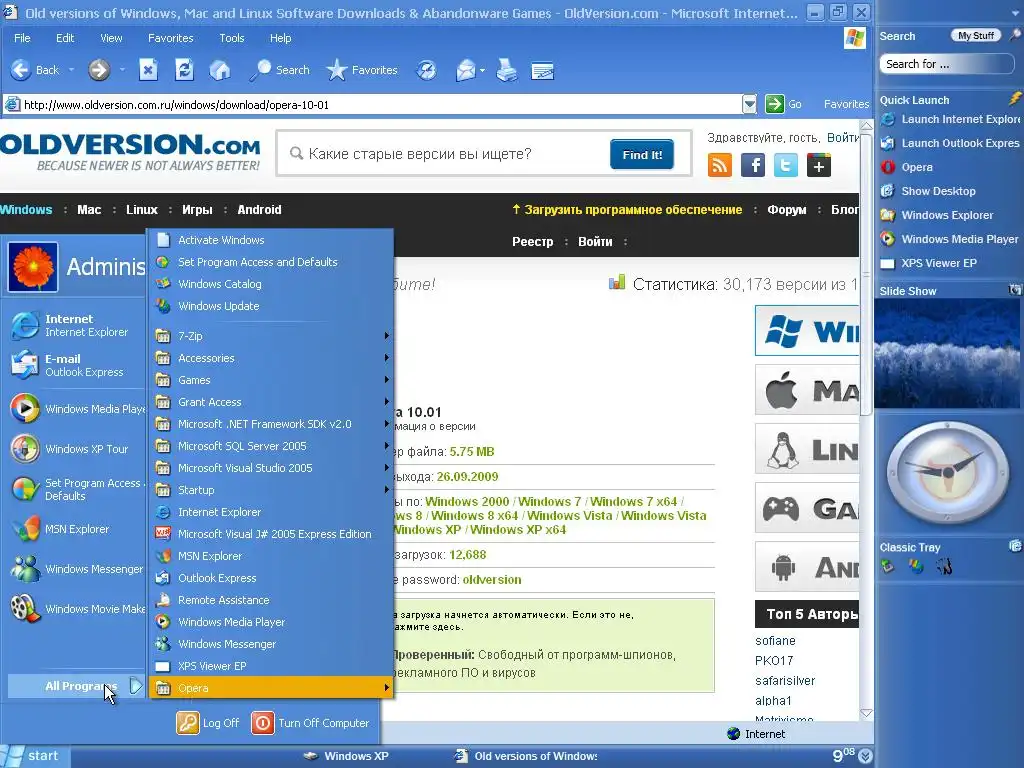This screenshot has height=768, width=1024.
Task: Select Windows Update in All Programs
Action: [272, 306]
